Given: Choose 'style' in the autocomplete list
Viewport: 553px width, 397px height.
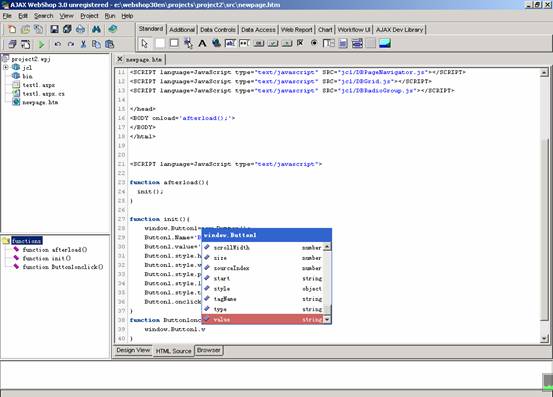Looking at the screenshot, I should [262, 289].
